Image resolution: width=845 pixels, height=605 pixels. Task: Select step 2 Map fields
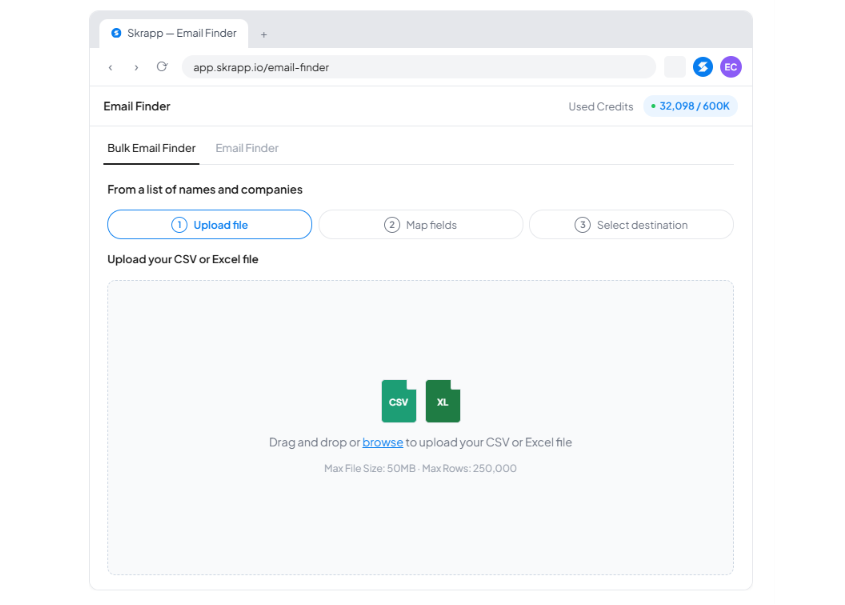tap(420, 225)
